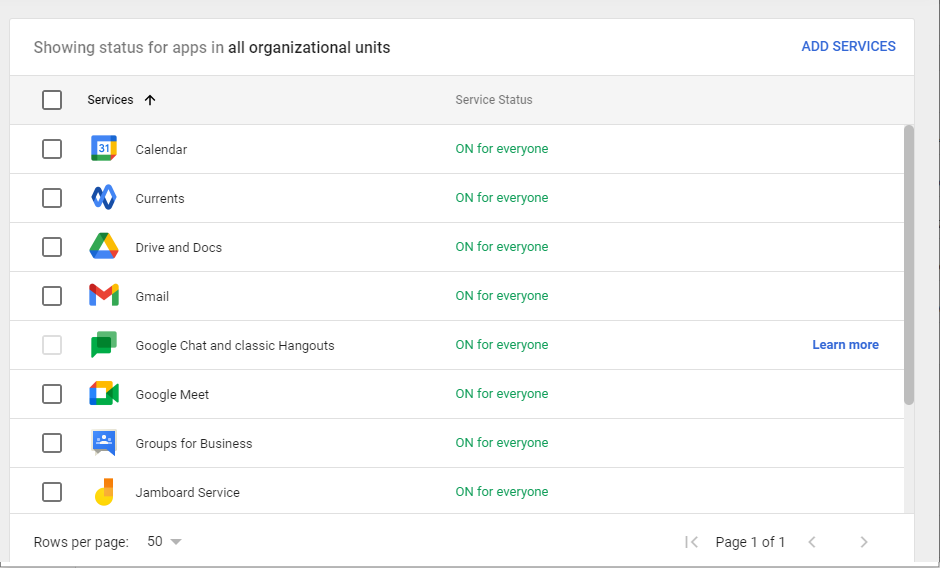The image size is (940, 568).
Task: Click the Drive and Docs icon
Action: tap(104, 247)
